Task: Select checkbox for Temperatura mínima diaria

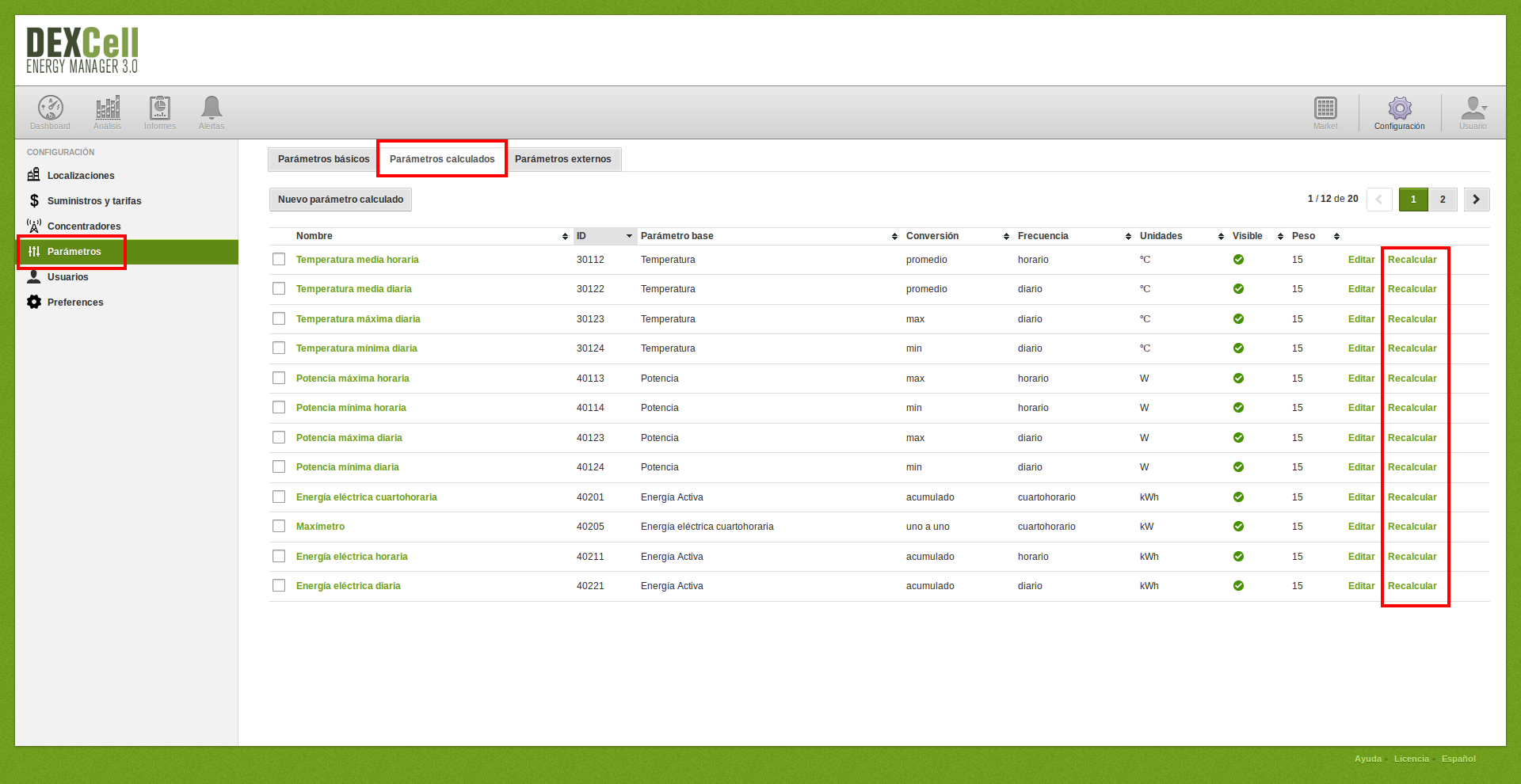Action: click(x=279, y=348)
